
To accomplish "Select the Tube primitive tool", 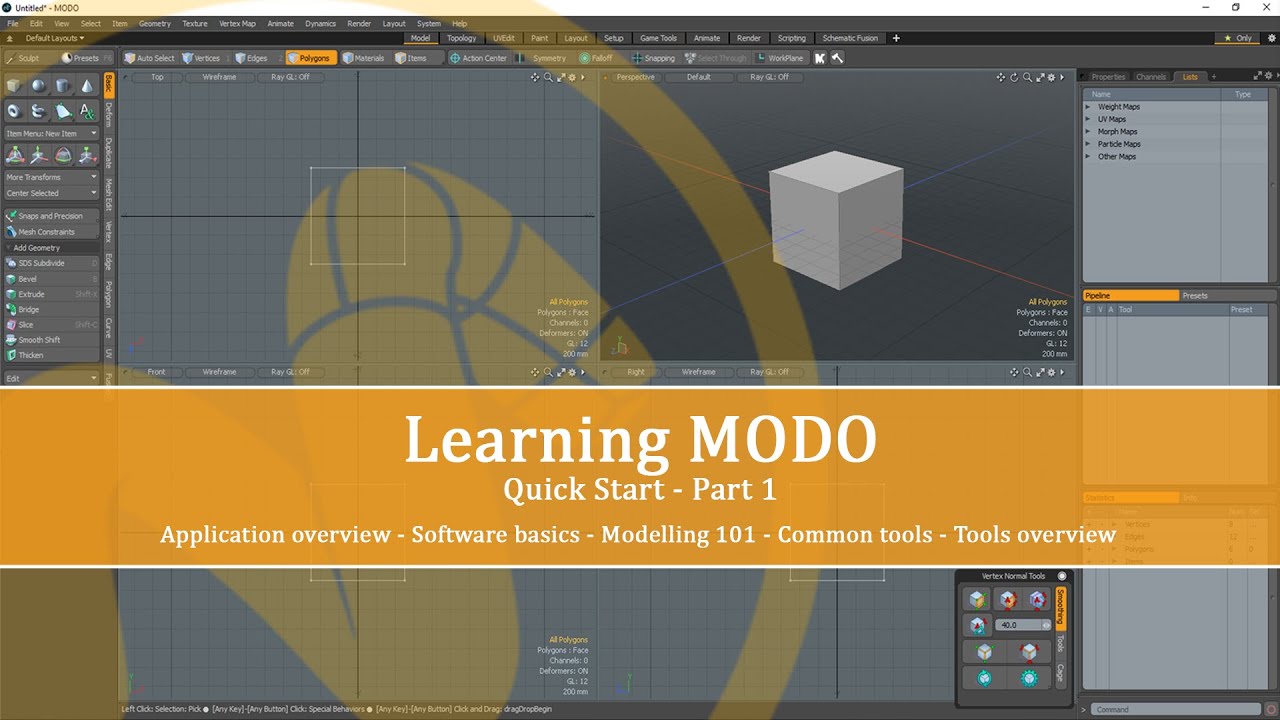I will [38, 111].
